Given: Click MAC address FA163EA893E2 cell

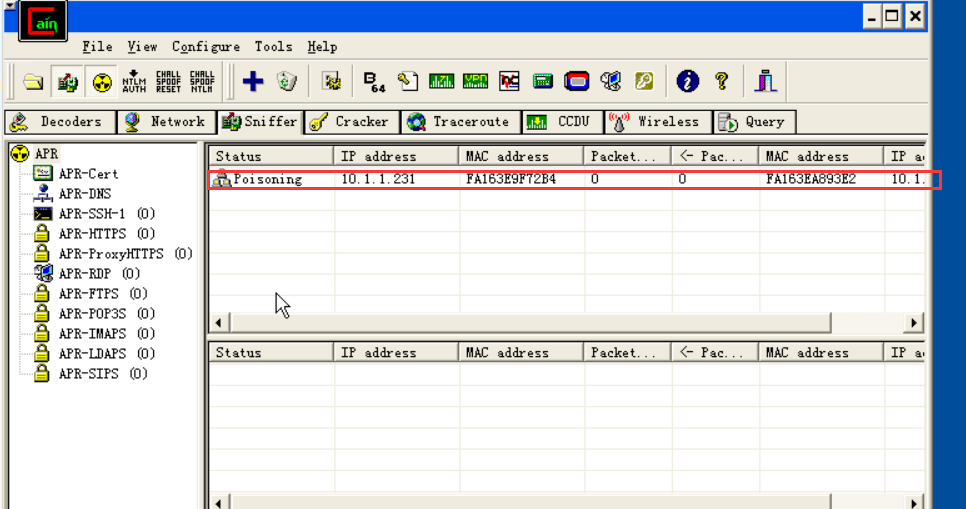Looking at the screenshot, I should (x=811, y=179).
